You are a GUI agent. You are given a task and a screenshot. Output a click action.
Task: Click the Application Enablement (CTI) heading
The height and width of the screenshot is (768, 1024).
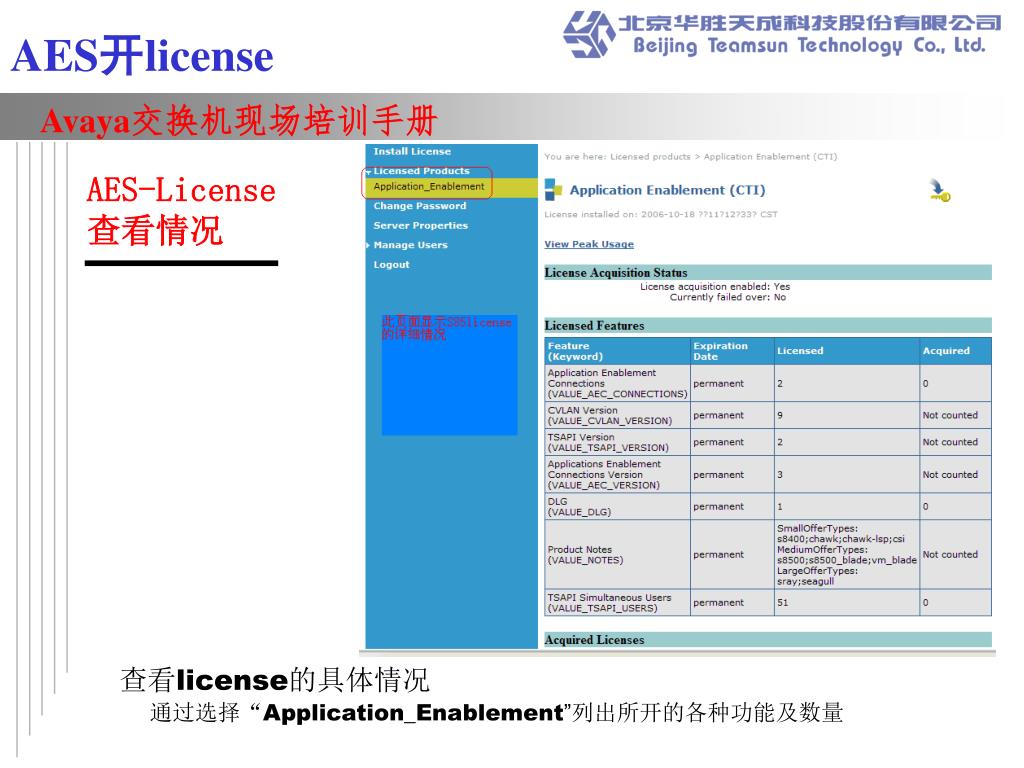[x=667, y=190]
